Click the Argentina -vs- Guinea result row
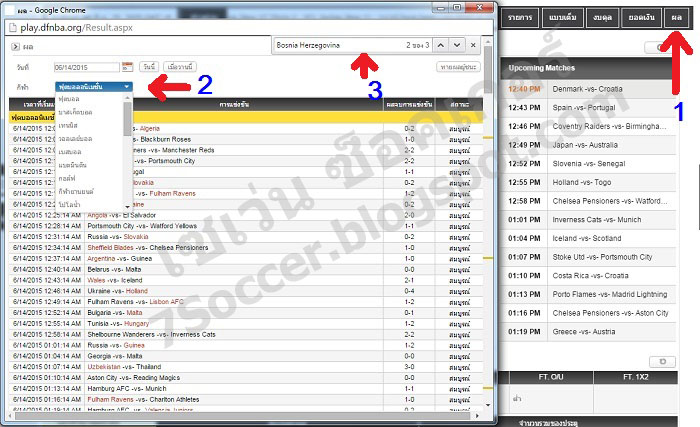This screenshot has height=427, width=700. pyautogui.click(x=246, y=259)
